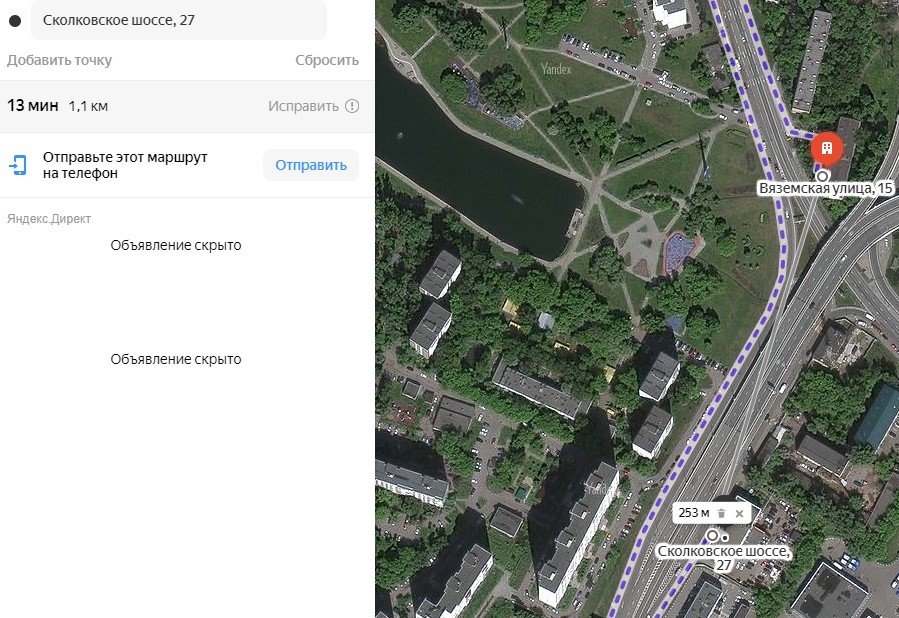This screenshot has height=618, width=899.
Task: Click the Вяземская улица, 15 map label
Action: click(826, 188)
